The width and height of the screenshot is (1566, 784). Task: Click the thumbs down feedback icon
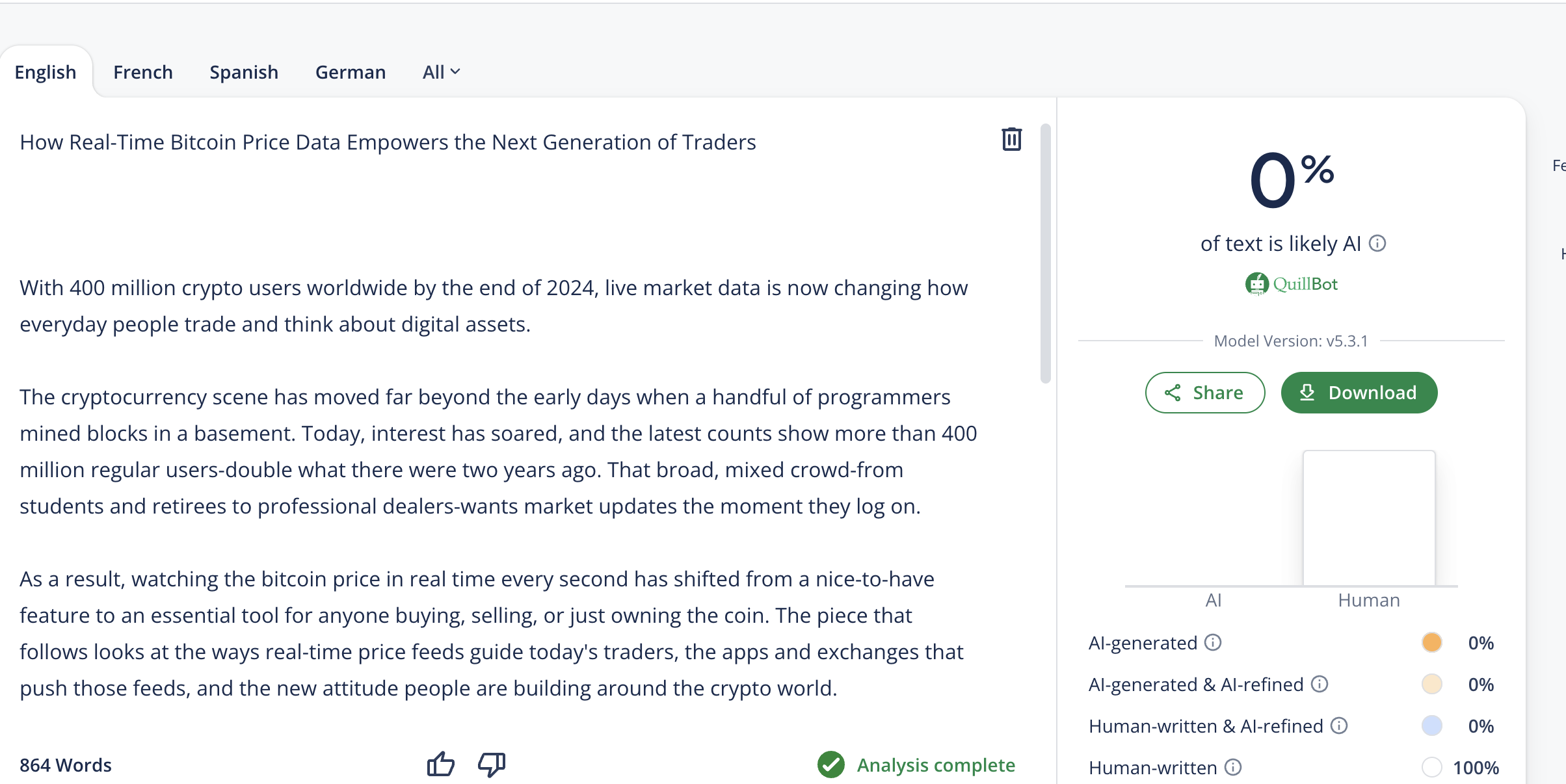tap(492, 764)
